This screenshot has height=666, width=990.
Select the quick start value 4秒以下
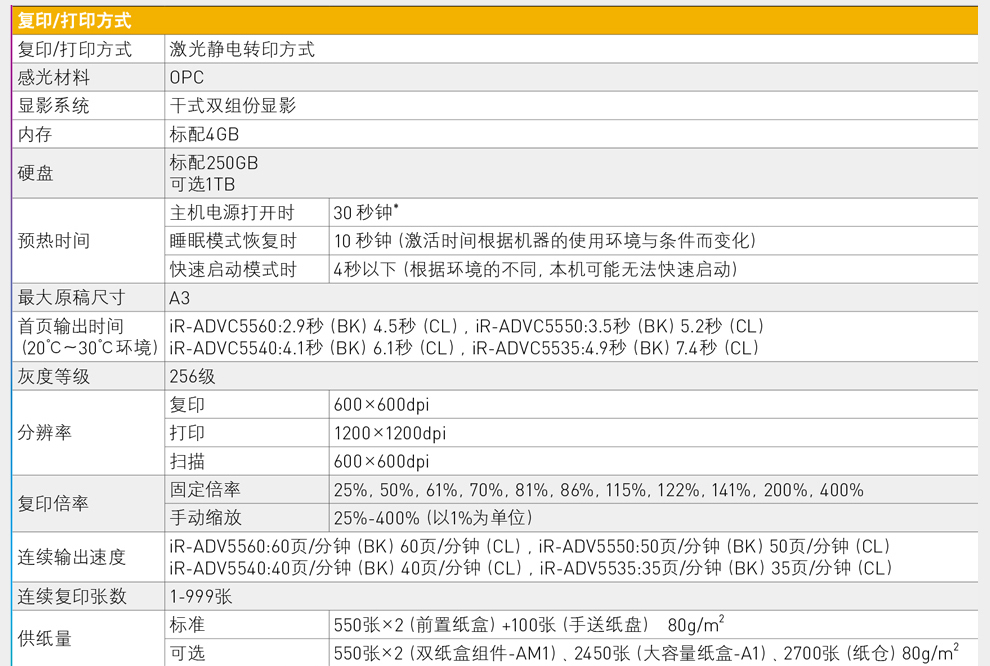click(x=365, y=270)
